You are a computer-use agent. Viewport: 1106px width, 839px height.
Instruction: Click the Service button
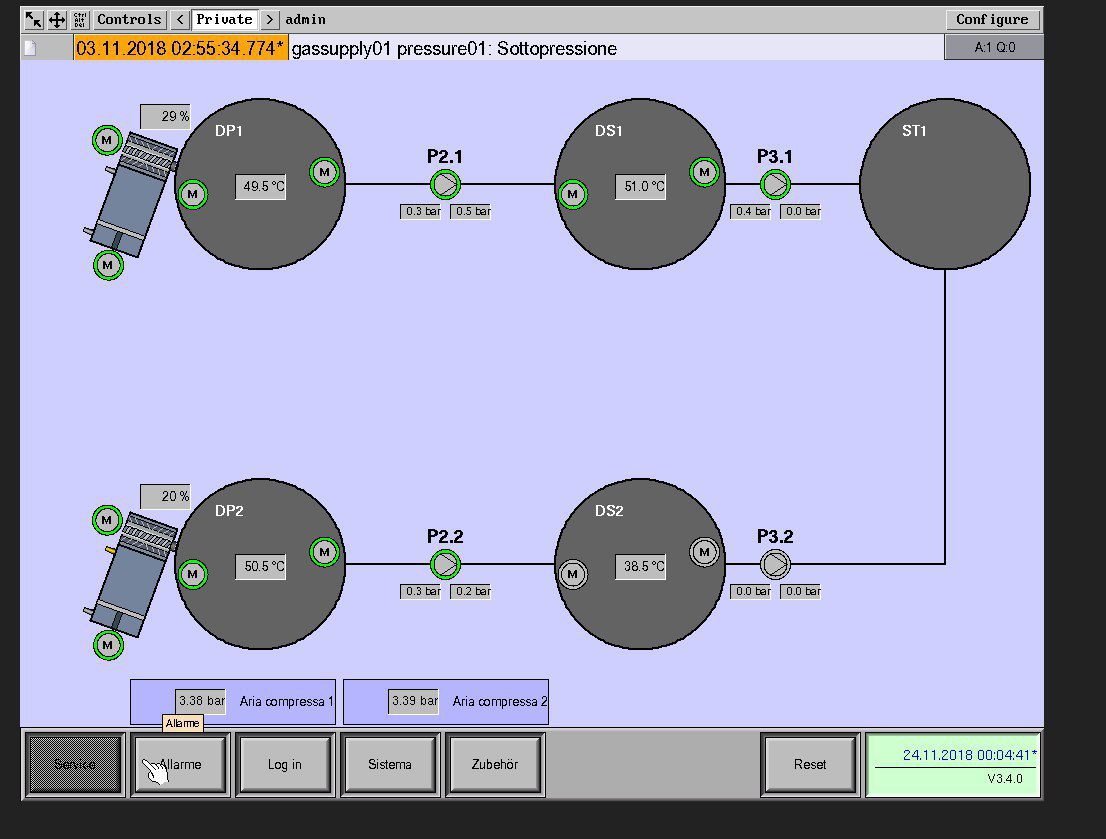75,765
